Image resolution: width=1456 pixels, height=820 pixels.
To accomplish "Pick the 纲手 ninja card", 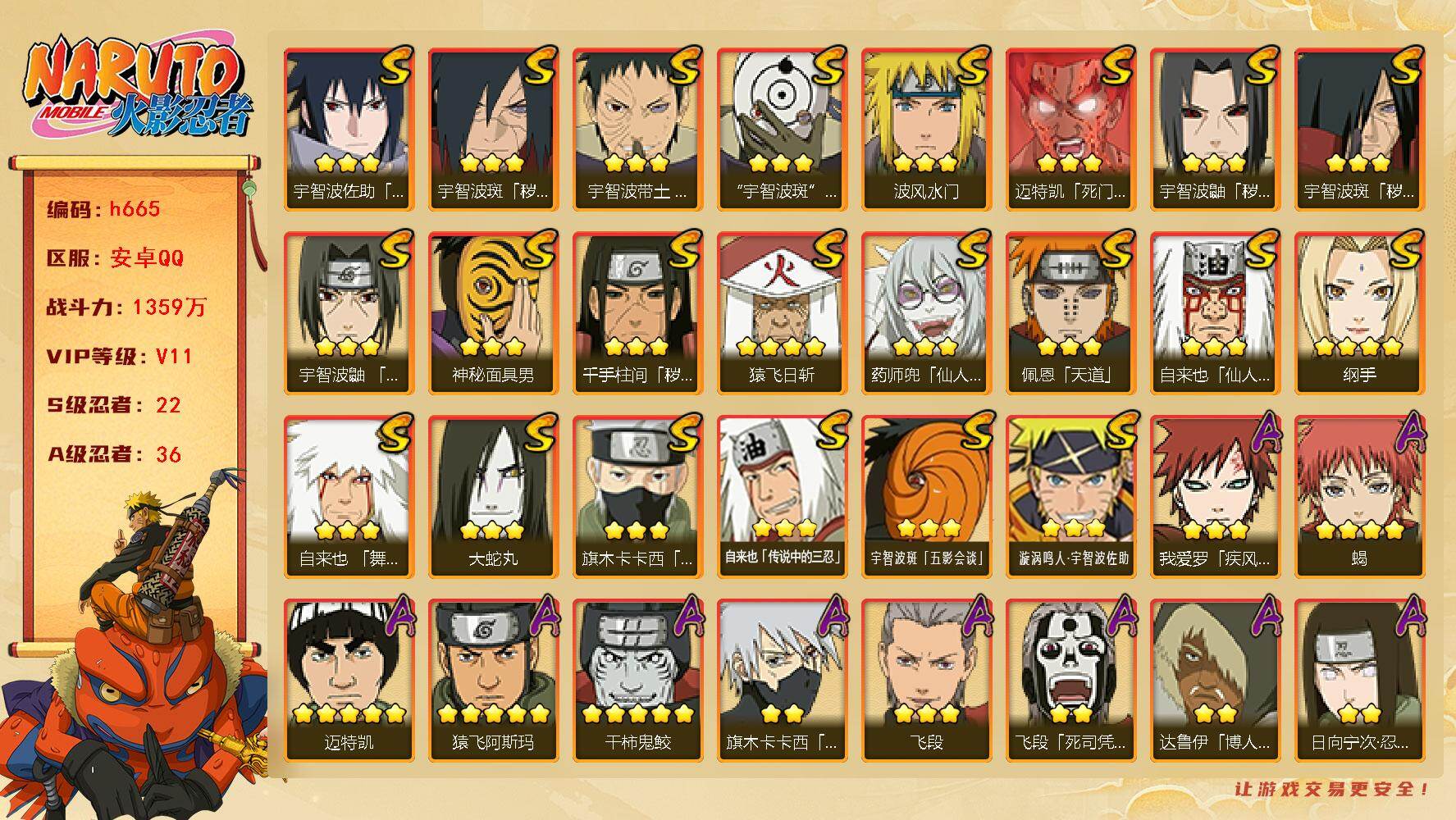I will pos(1359,313).
